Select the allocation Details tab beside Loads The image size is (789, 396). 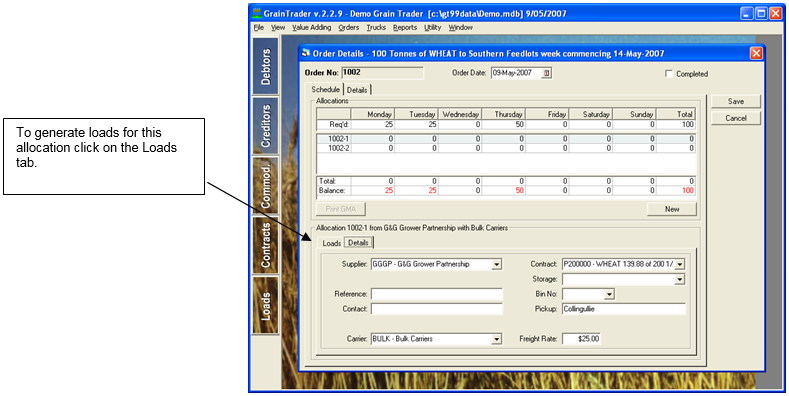(359, 243)
